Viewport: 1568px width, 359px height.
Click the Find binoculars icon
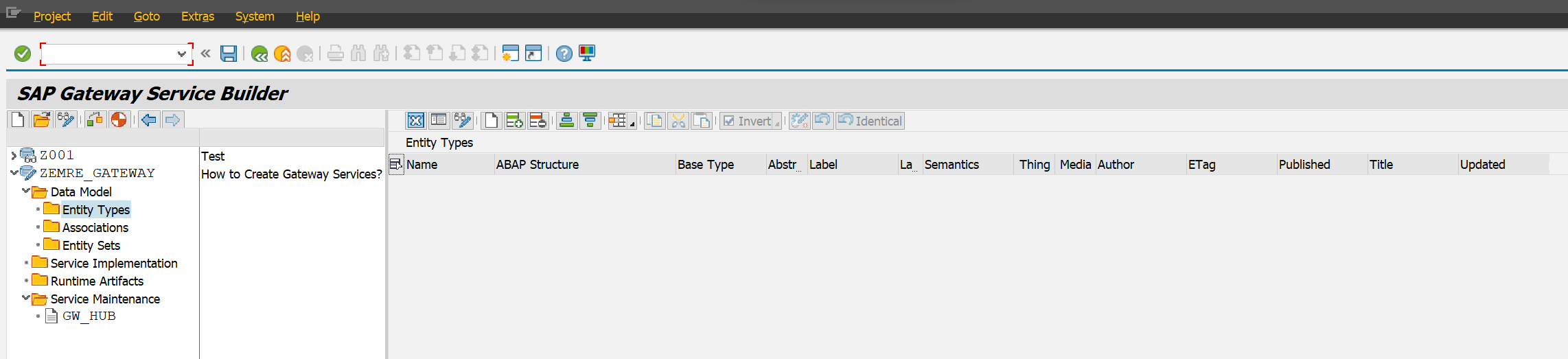click(358, 54)
